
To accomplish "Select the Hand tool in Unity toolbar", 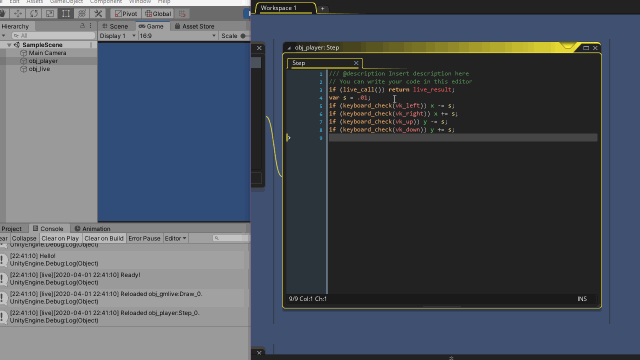I will pos(3,13).
